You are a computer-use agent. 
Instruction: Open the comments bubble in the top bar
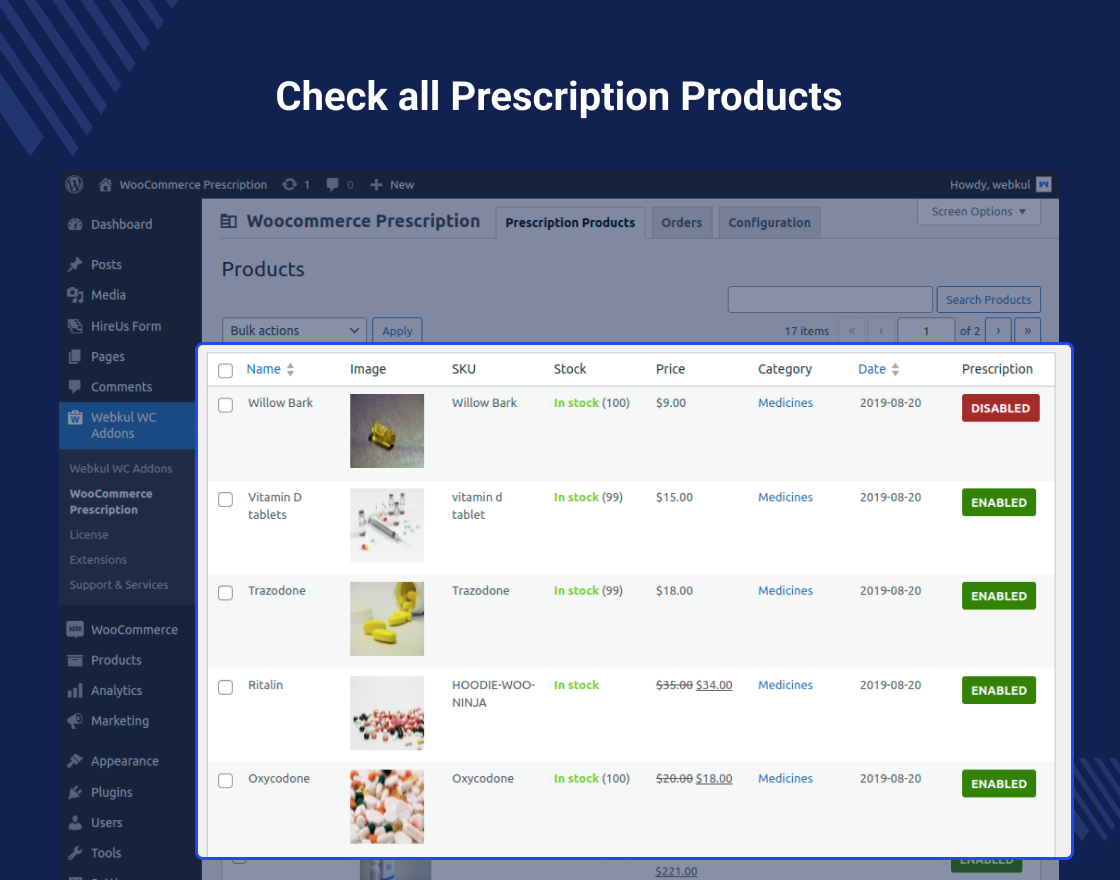tap(330, 184)
